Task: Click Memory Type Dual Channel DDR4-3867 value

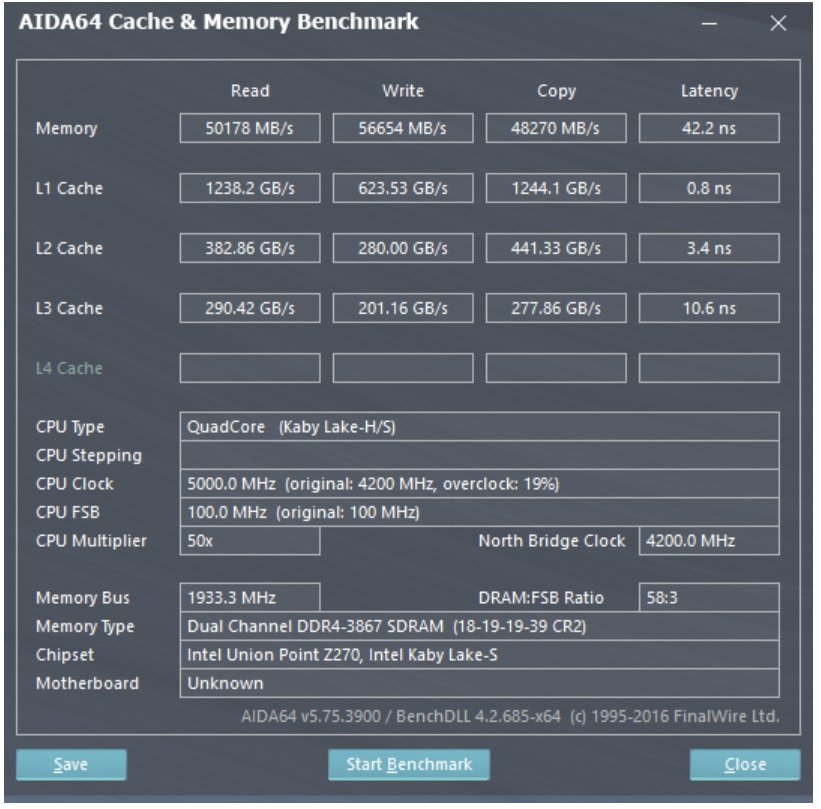Action: [479, 626]
